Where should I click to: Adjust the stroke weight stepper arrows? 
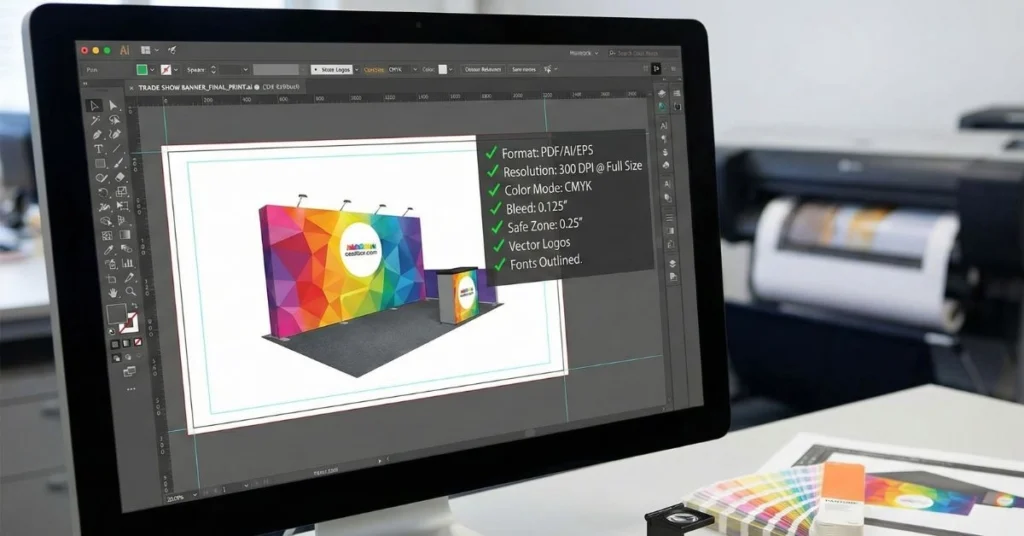(x=213, y=69)
